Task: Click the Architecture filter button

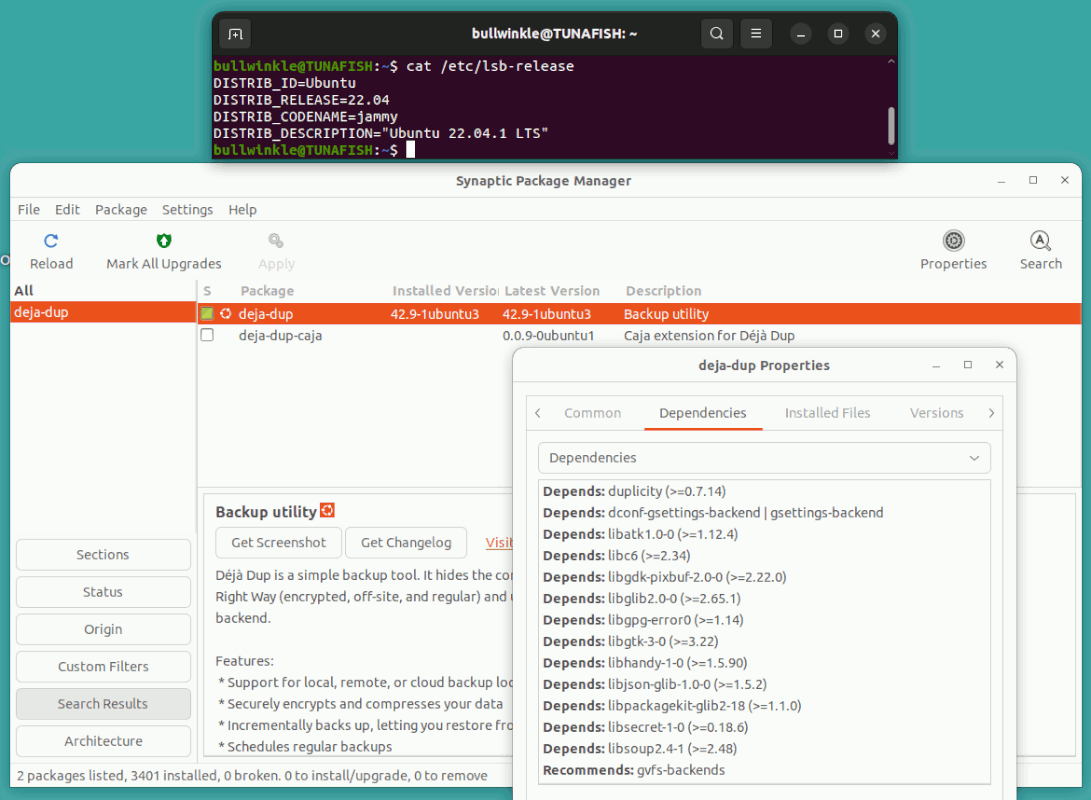Action: (103, 741)
